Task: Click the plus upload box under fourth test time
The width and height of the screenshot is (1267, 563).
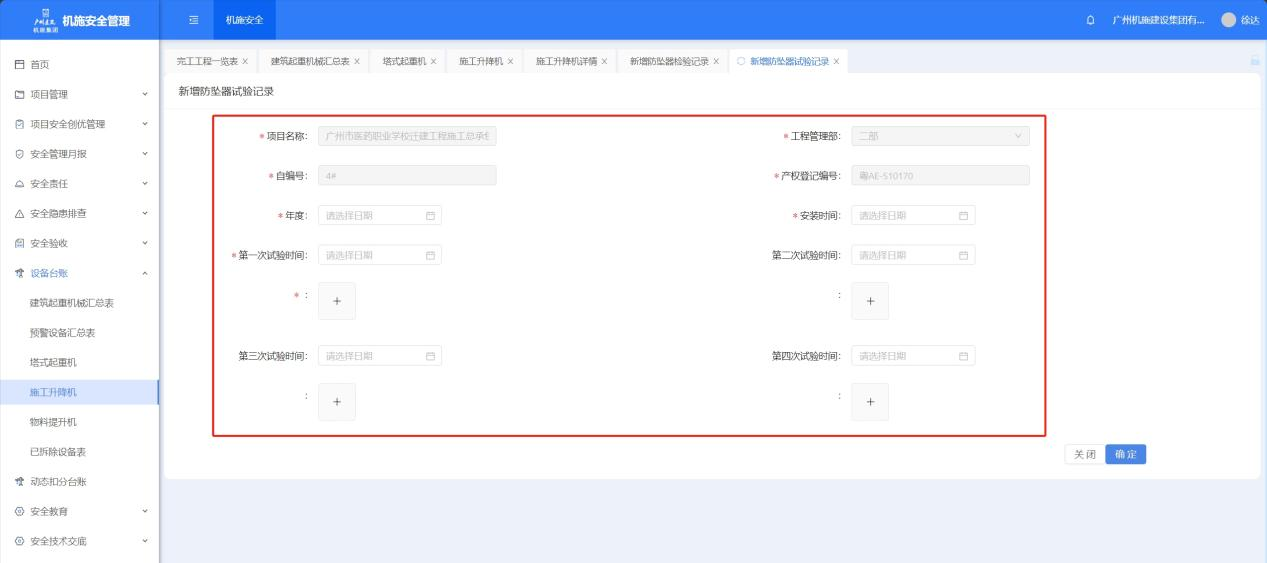Action: [x=869, y=401]
